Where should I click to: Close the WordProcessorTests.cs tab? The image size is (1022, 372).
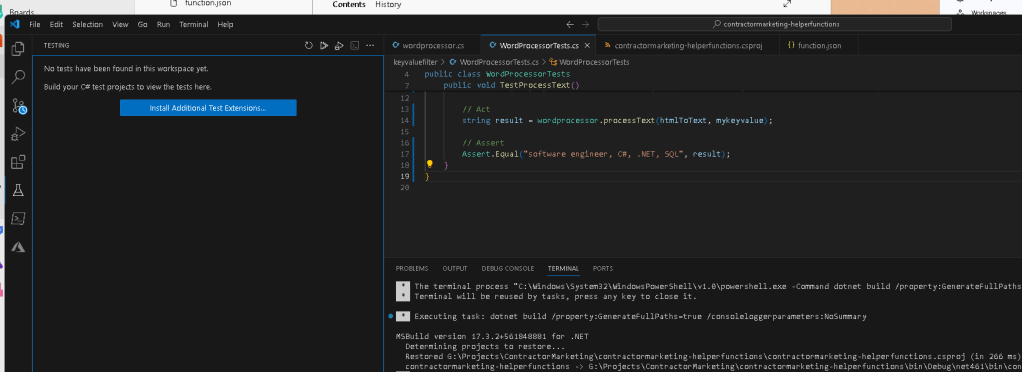coord(587,46)
